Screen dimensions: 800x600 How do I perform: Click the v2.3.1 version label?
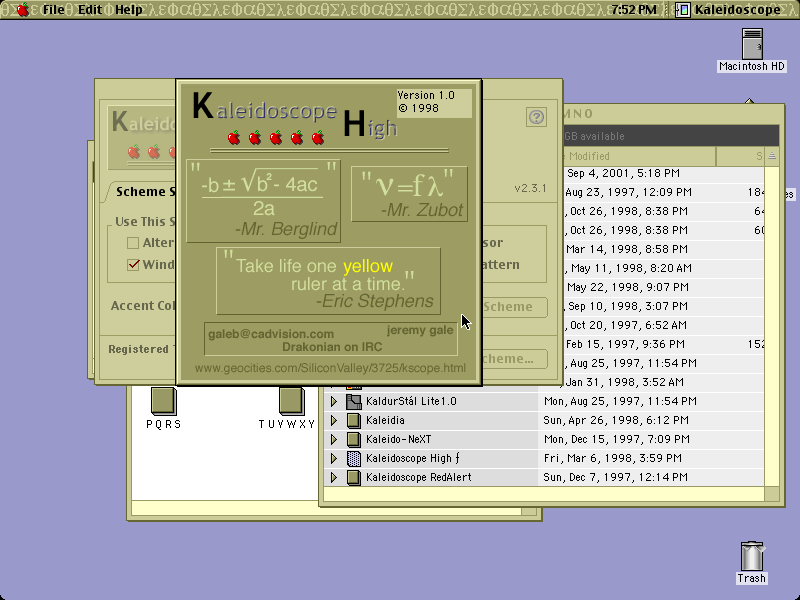530,188
